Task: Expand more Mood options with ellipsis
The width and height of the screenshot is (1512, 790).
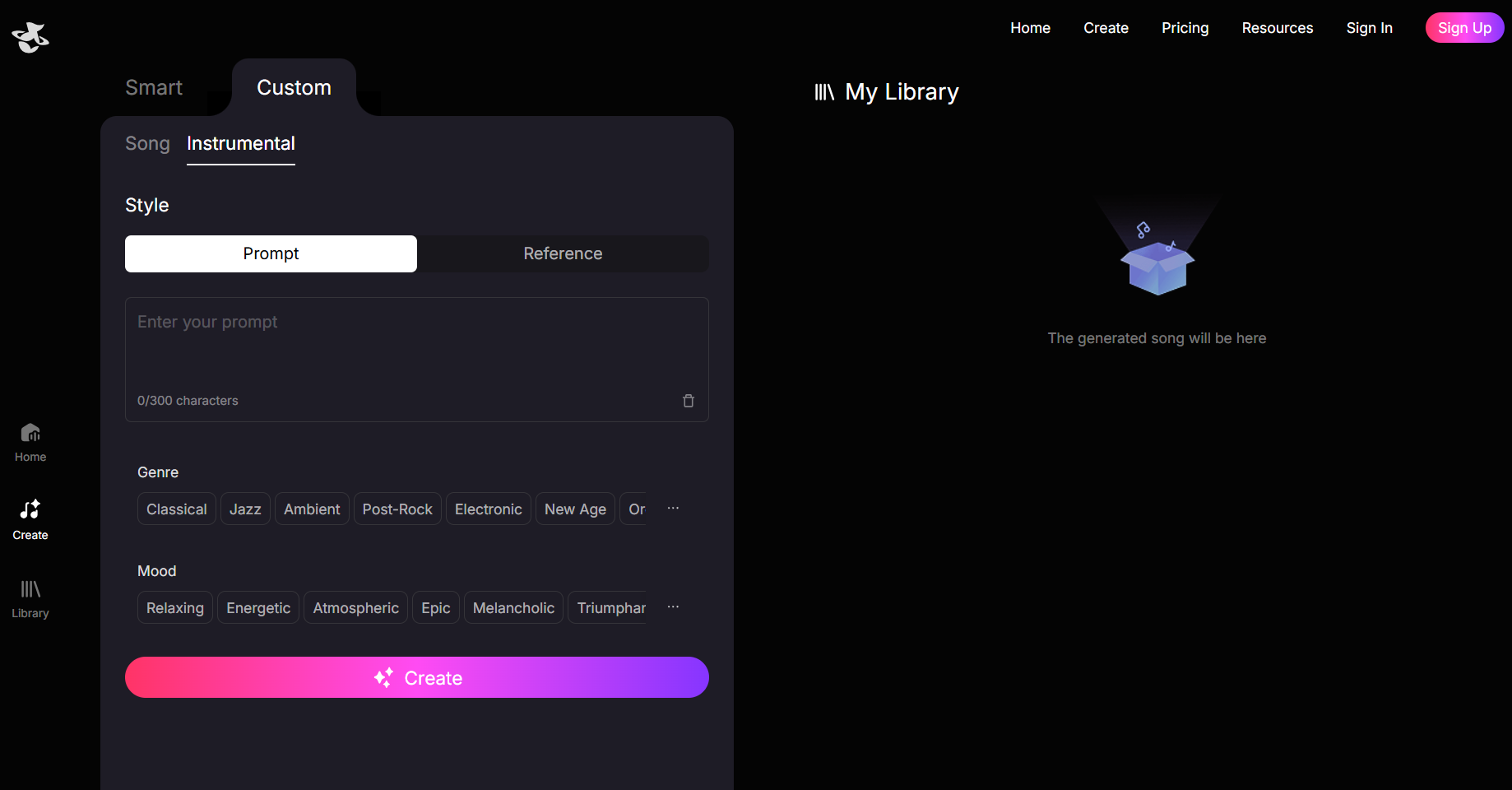Action: [673, 607]
